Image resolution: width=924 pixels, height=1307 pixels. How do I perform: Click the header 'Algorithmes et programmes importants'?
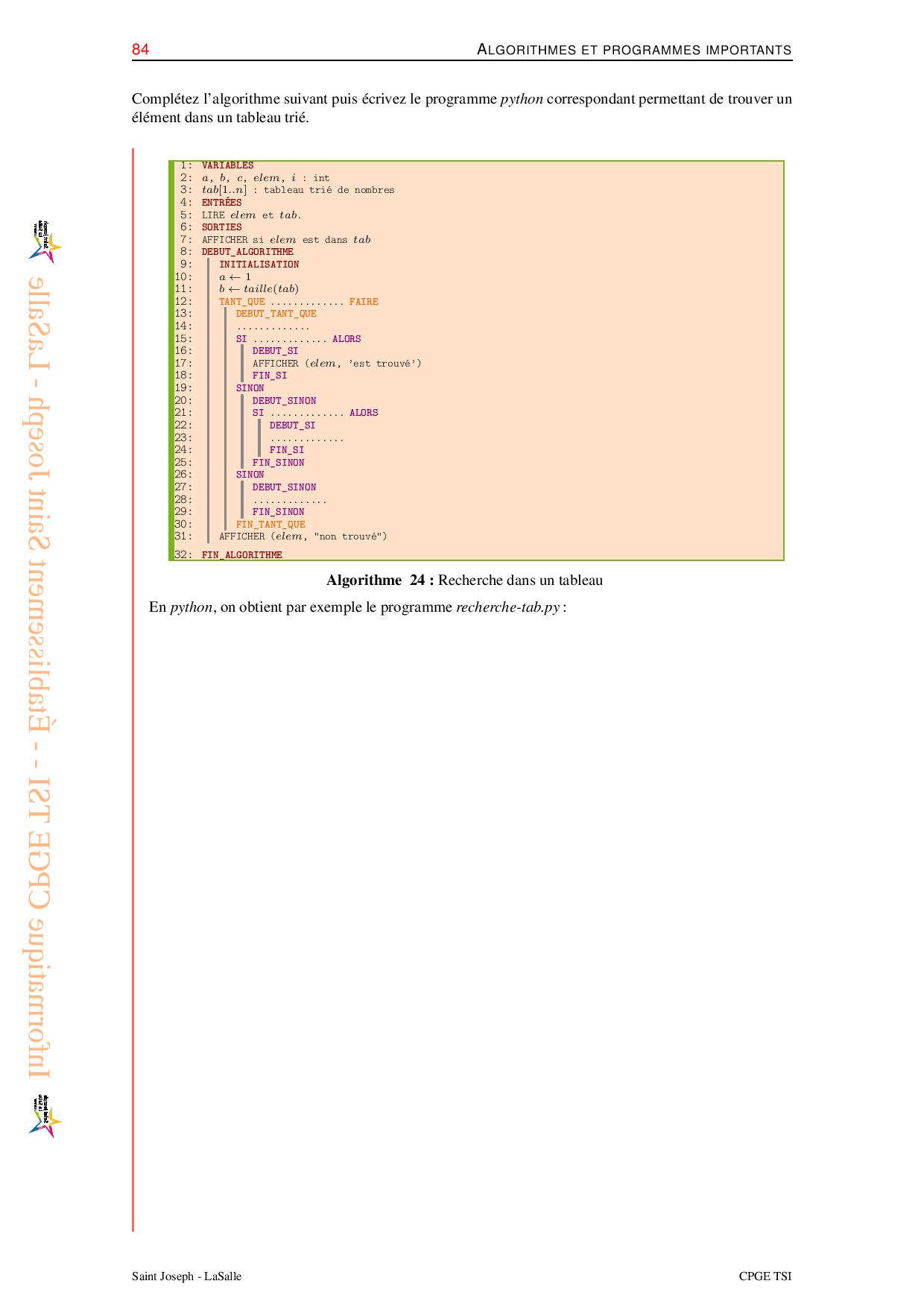(x=633, y=50)
